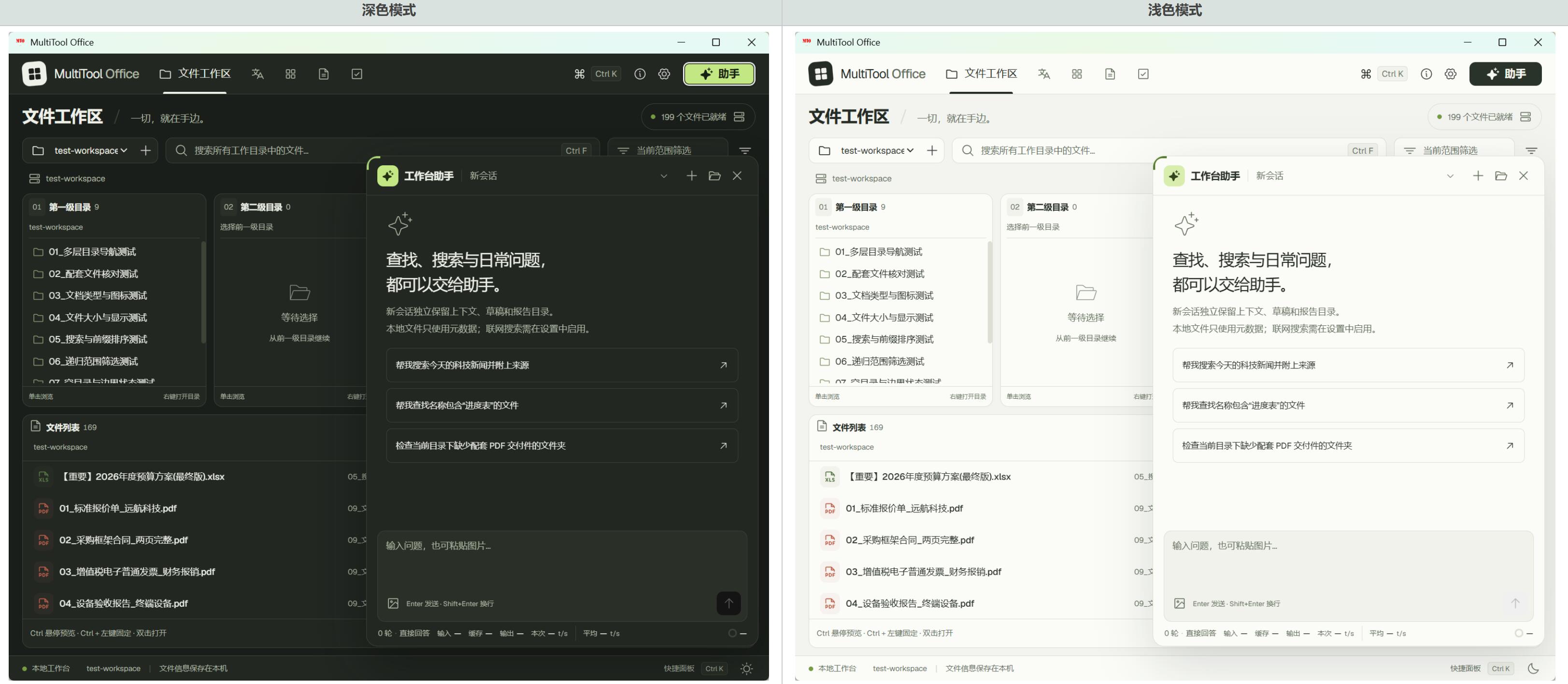Select 文件工作区 tab in light window
This screenshot has width=1568, height=684.
[982, 73]
